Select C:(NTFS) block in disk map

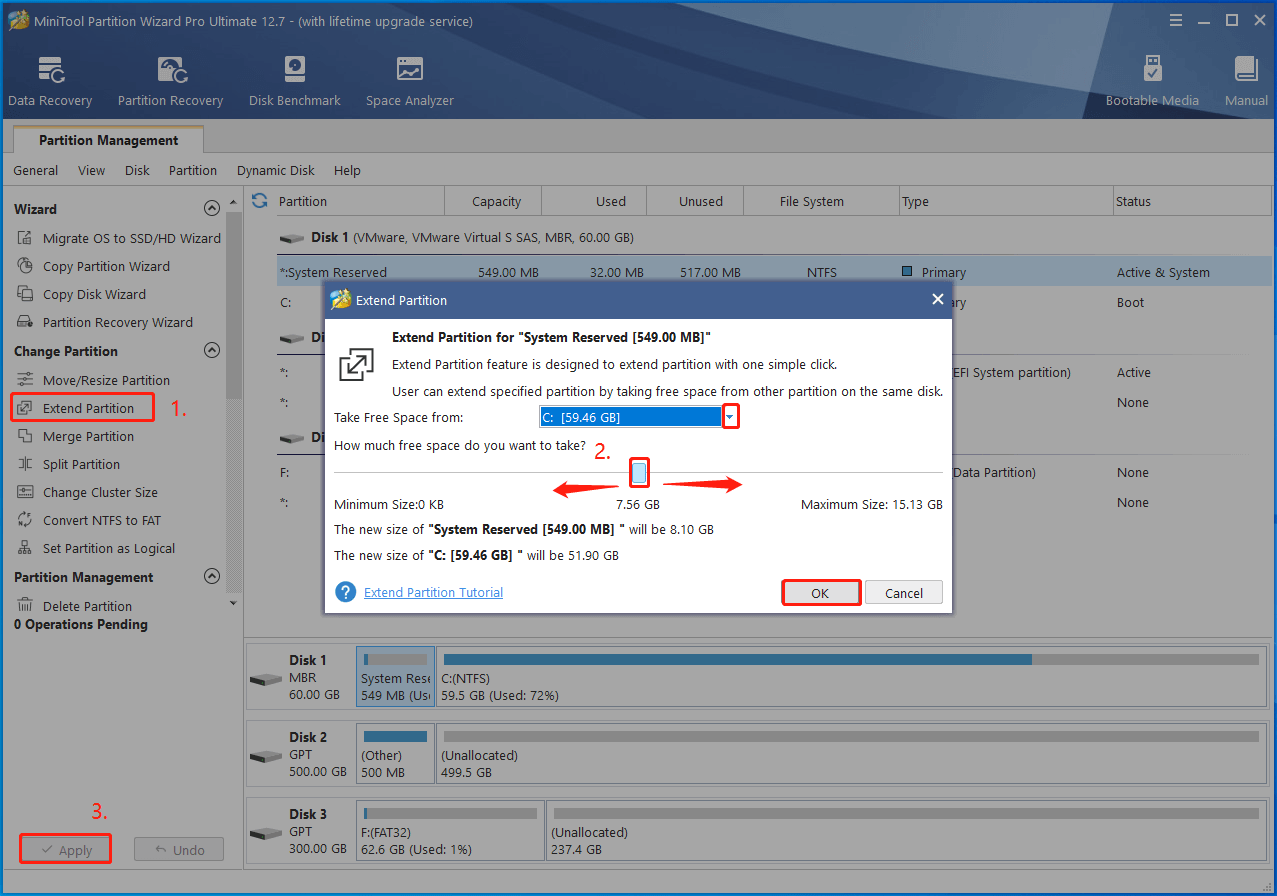[850, 678]
